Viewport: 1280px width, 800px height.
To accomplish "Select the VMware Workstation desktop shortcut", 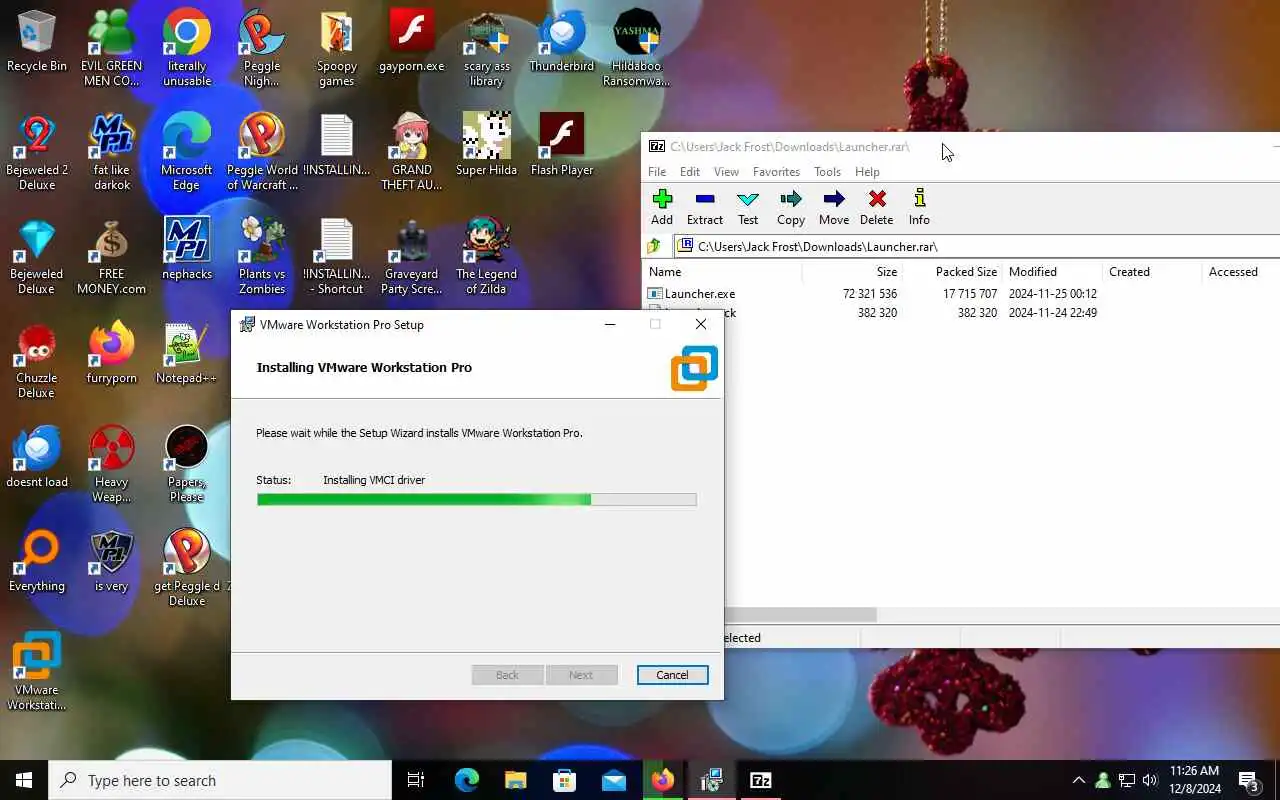I will (37, 671).
